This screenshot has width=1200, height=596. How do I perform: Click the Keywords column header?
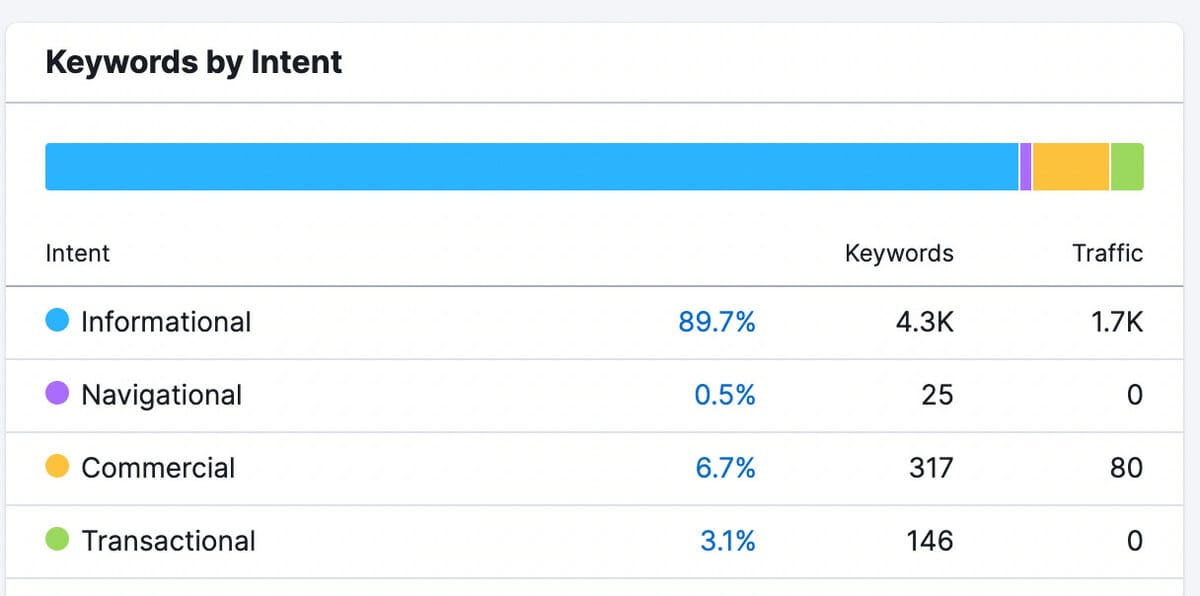click(899, 253)
